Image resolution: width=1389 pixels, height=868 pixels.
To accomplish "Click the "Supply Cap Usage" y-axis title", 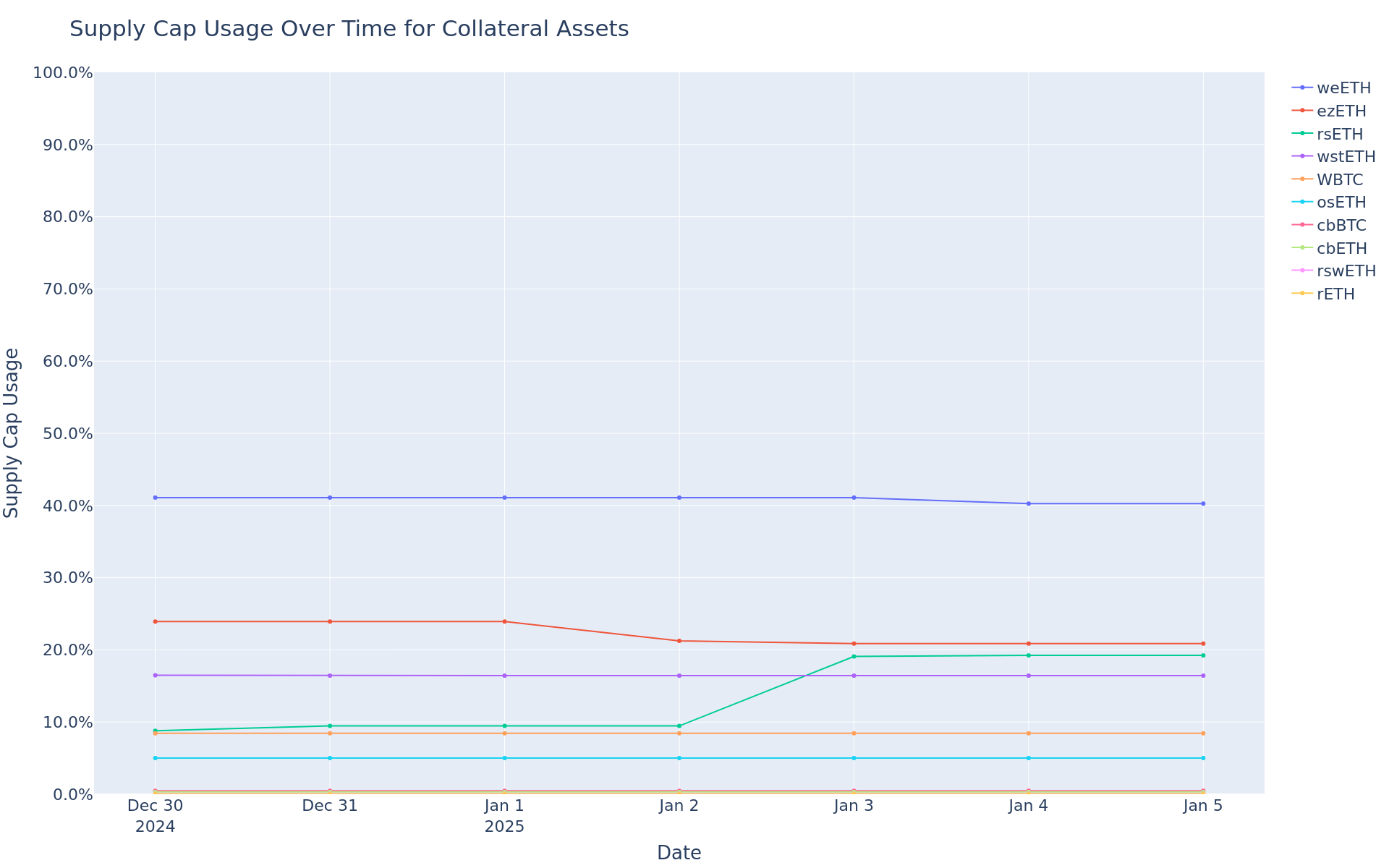I will [12, 433].
